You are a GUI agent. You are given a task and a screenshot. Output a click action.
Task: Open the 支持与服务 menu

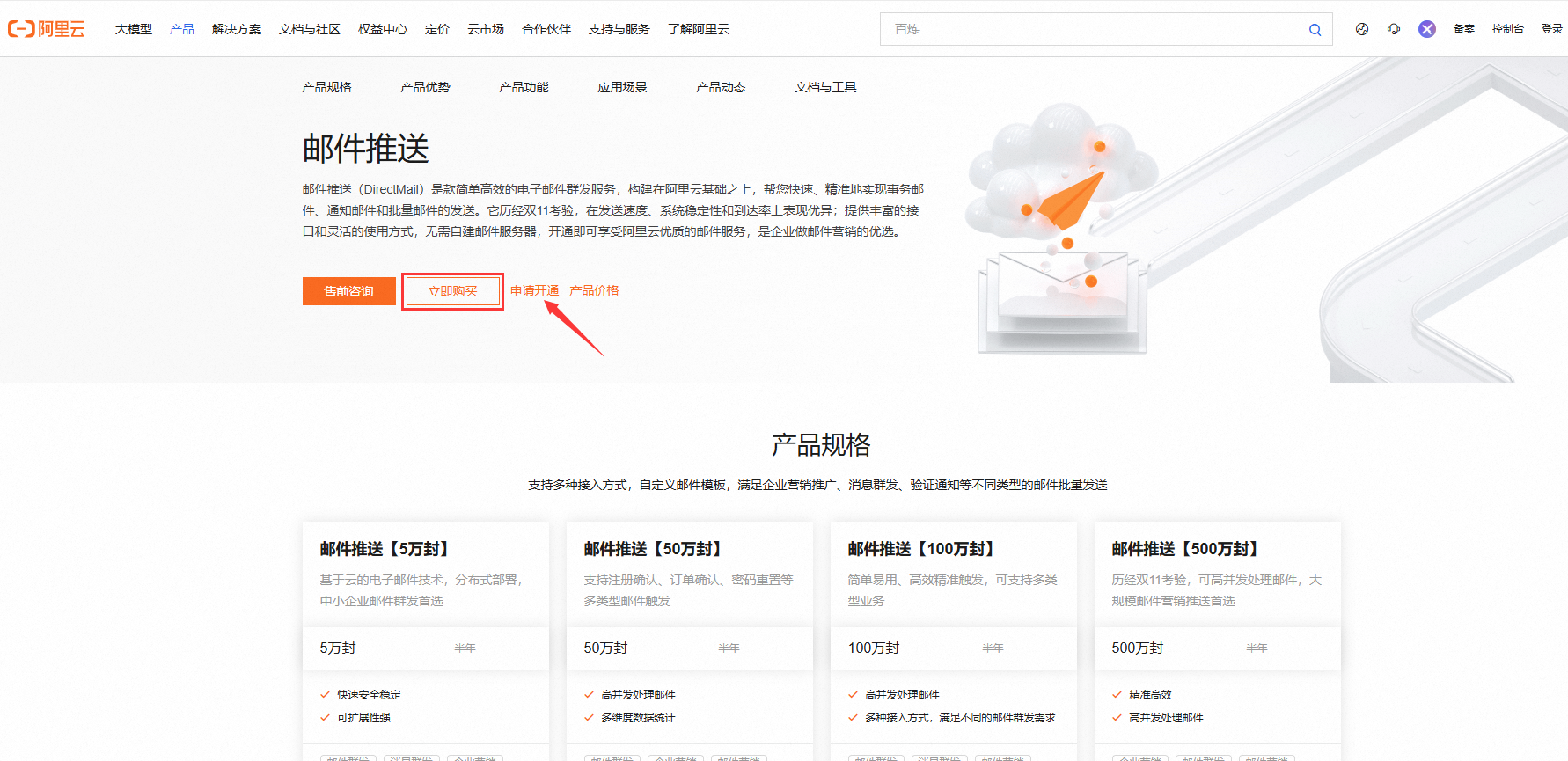[x=619, y=29]
